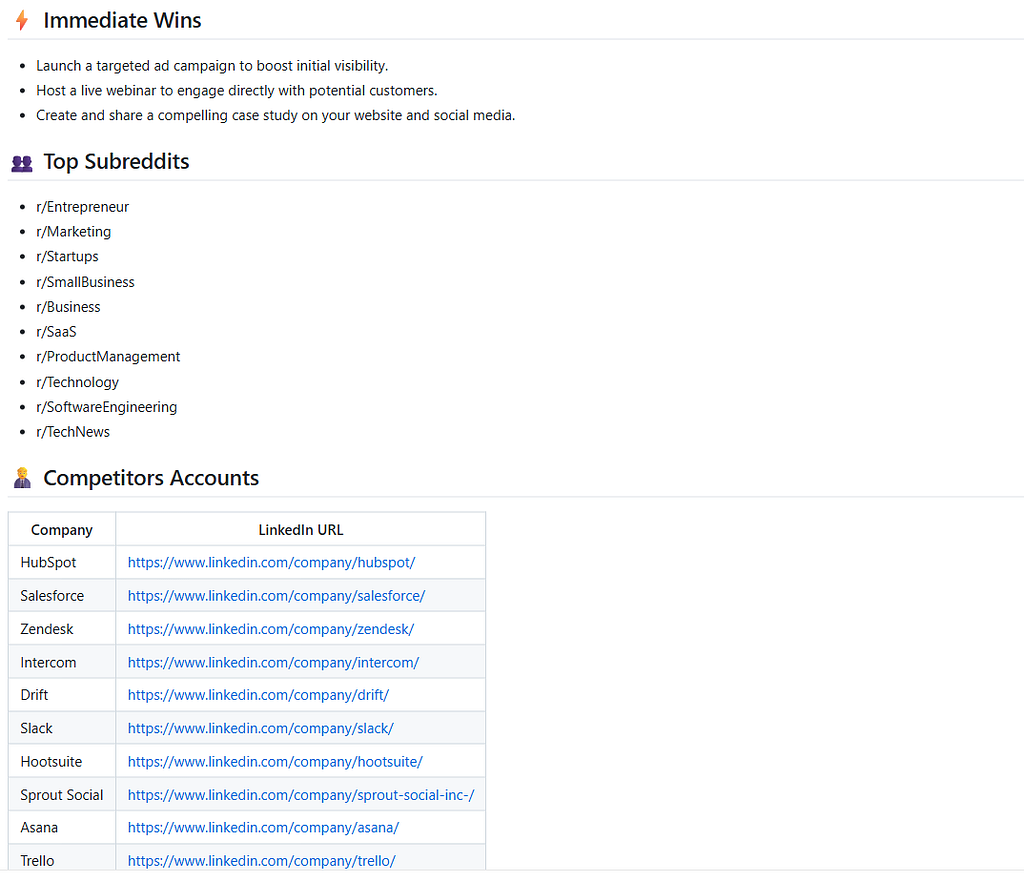
Task: Visit the Intercom LinkedIn page link
Action: 273,663
